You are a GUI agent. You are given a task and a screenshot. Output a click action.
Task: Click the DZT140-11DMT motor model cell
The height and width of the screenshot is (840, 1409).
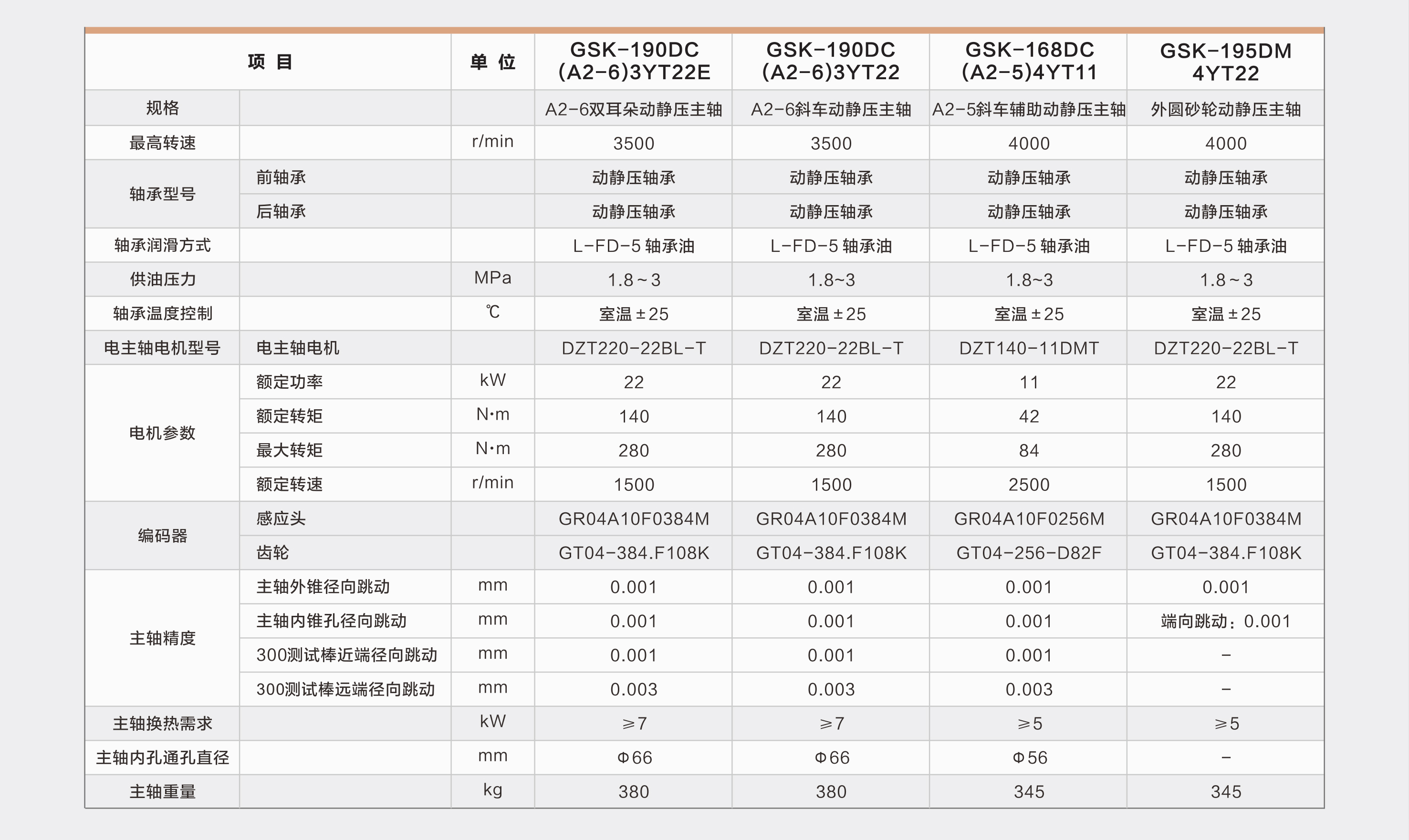(1029, 348)
